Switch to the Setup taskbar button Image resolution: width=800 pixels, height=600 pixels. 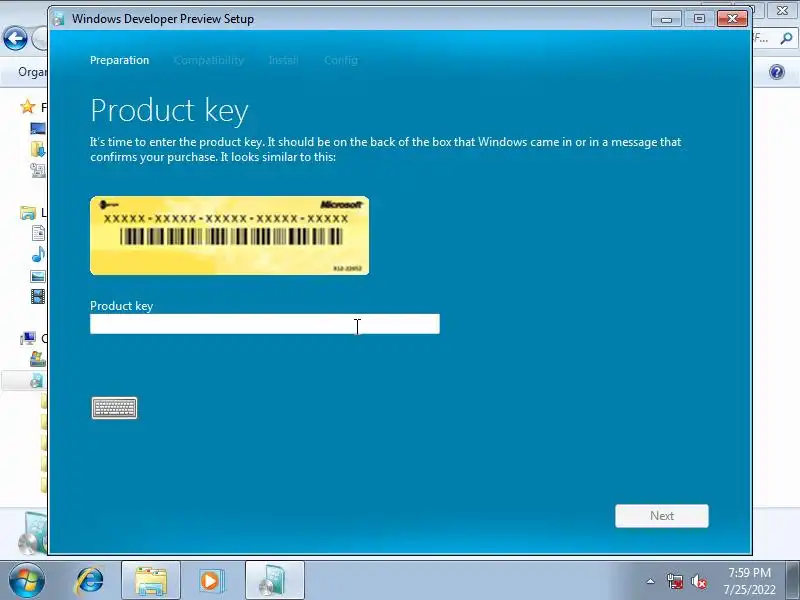[274, 581]
